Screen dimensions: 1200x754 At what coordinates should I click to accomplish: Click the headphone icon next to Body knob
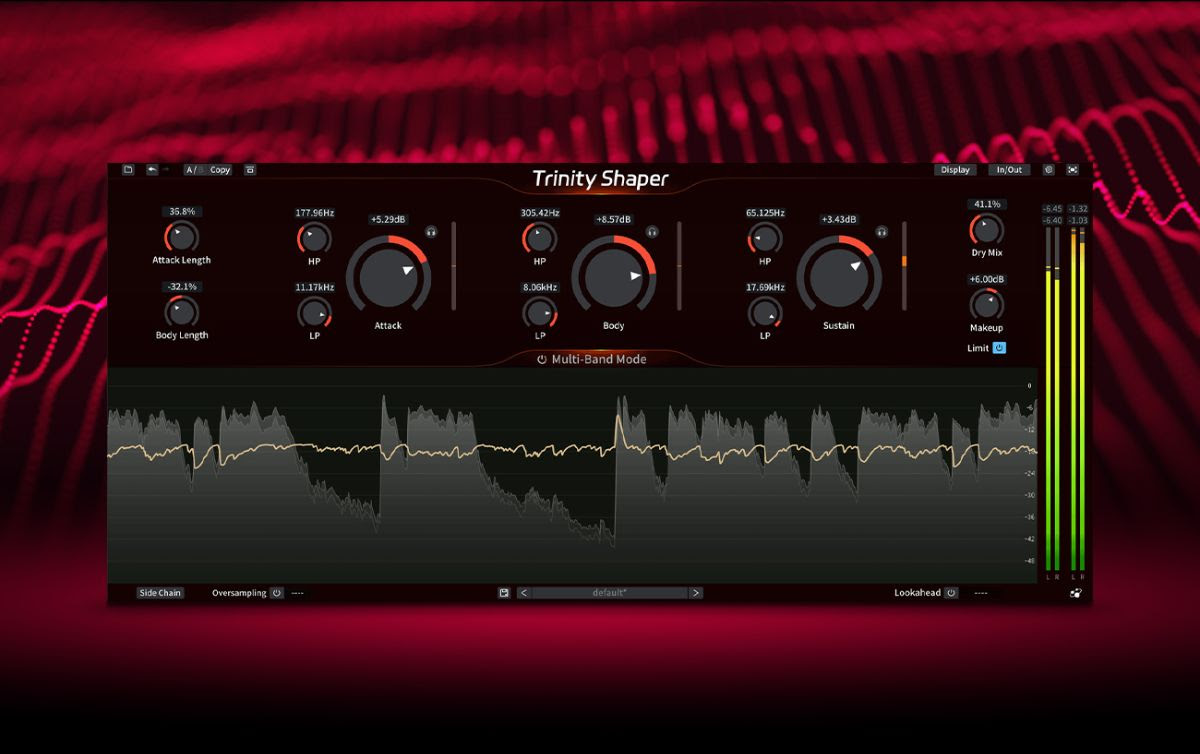coord(652,231)
